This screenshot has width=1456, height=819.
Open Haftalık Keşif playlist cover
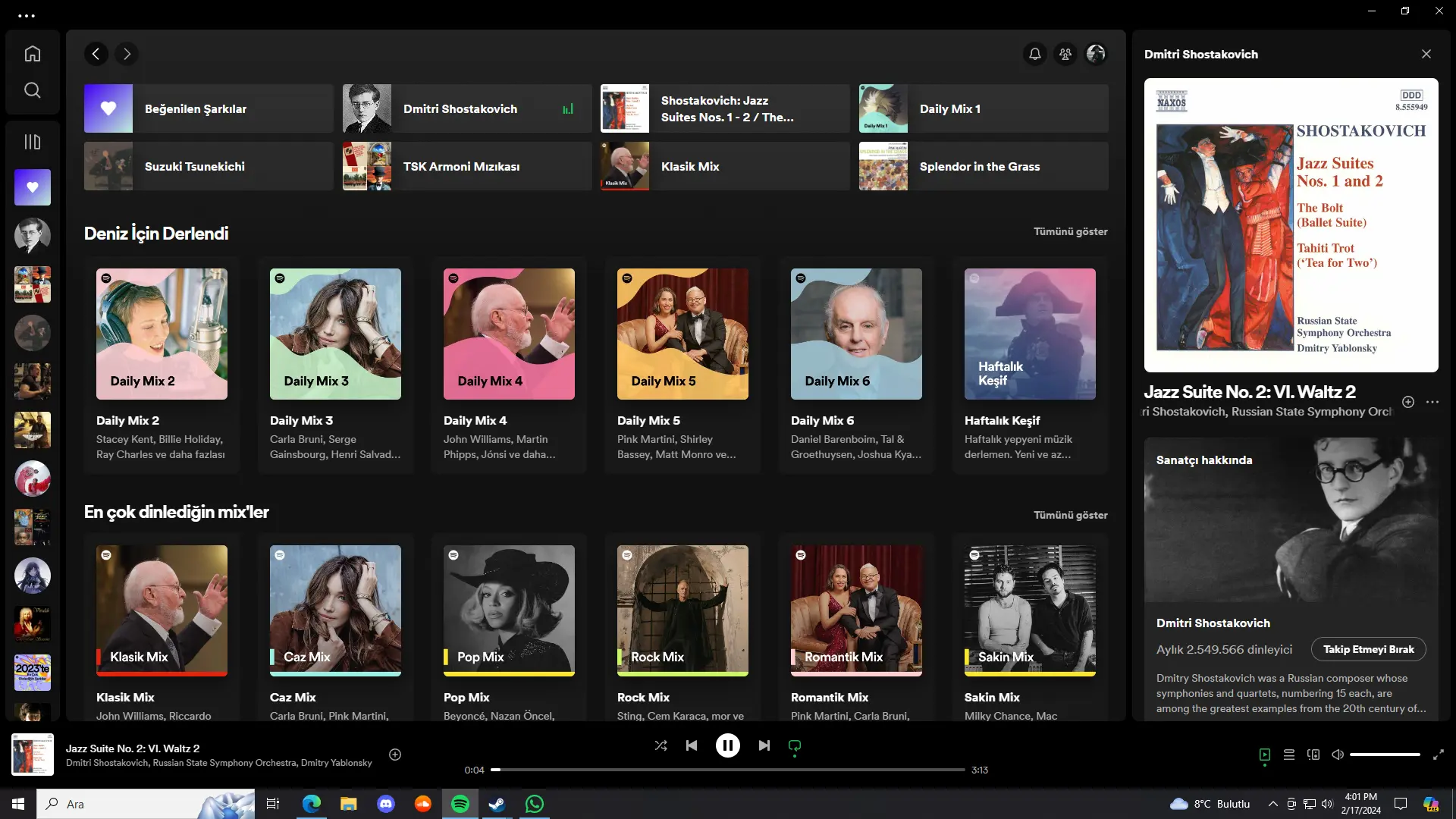pos(1030,334)
